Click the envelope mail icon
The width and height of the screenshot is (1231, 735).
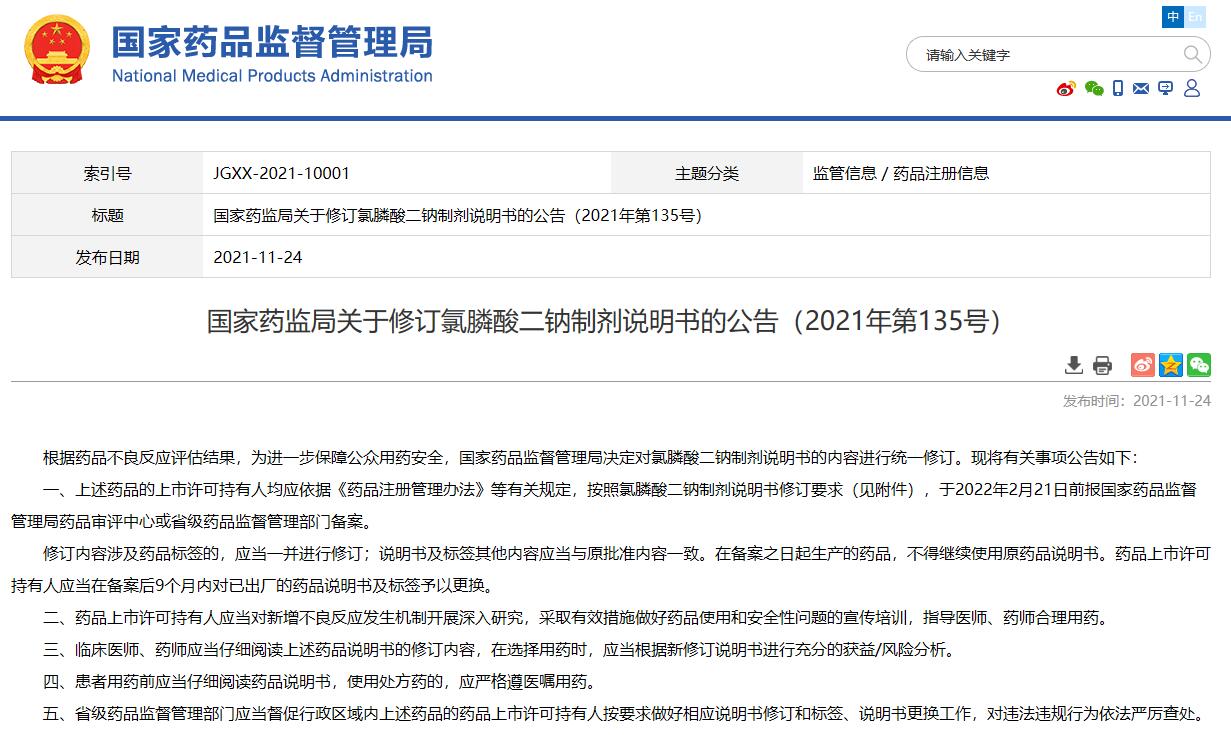1142,89
